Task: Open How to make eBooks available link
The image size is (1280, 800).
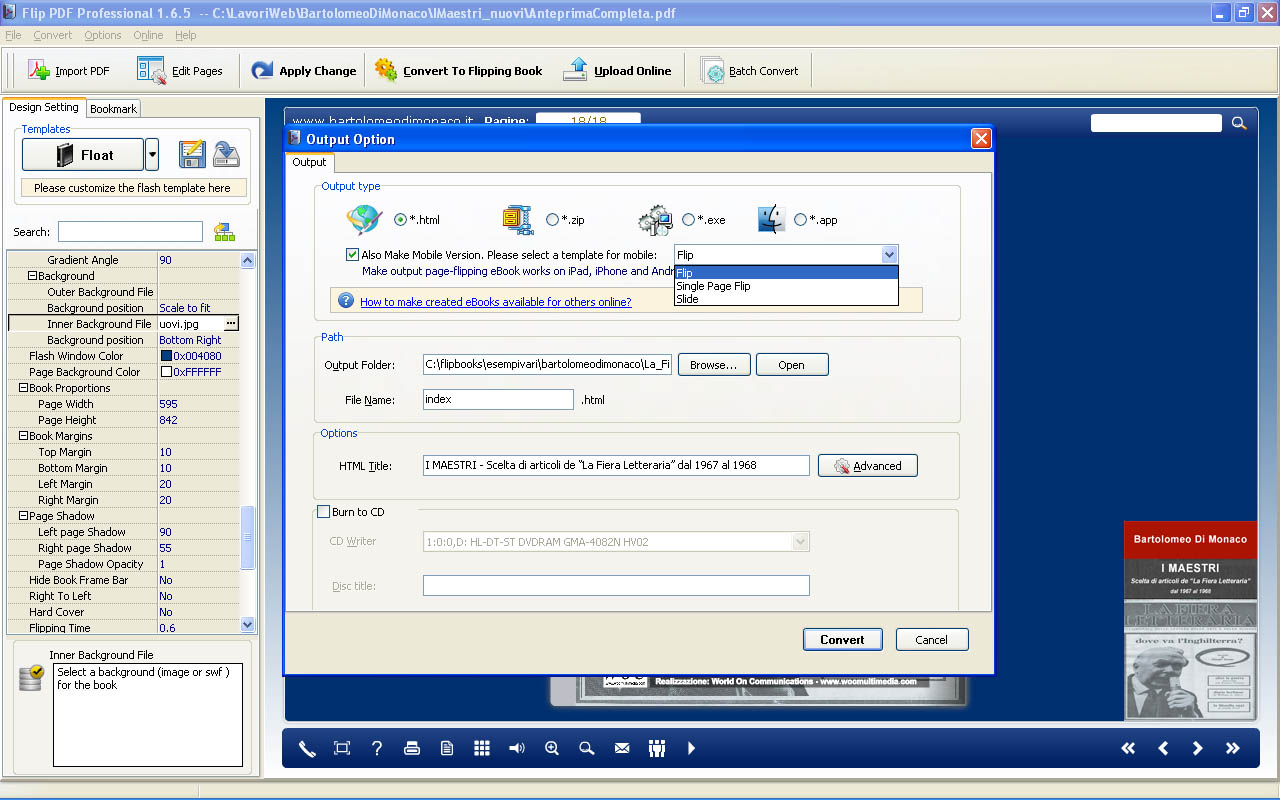Action: (x=496, y=302)
